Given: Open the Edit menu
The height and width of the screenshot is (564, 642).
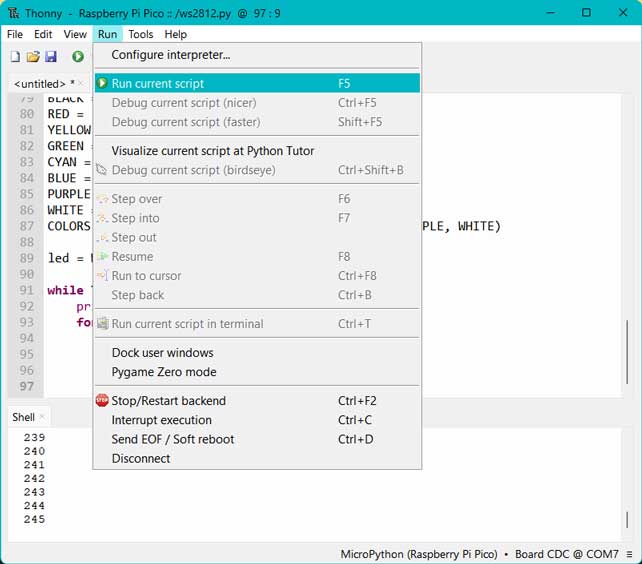Looking at the screenshot, I should coord(43,34).
